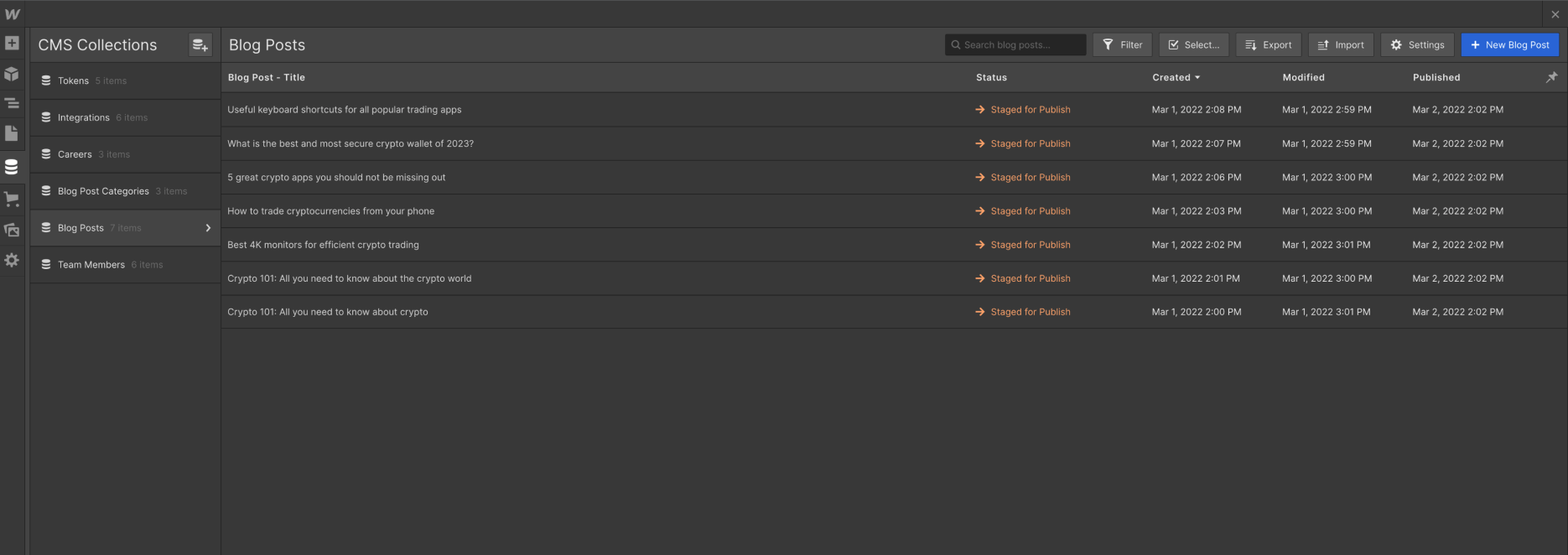Screen dimensions: 1568x555
Task: Close the CMS panel
Action: pos(1555,14)
